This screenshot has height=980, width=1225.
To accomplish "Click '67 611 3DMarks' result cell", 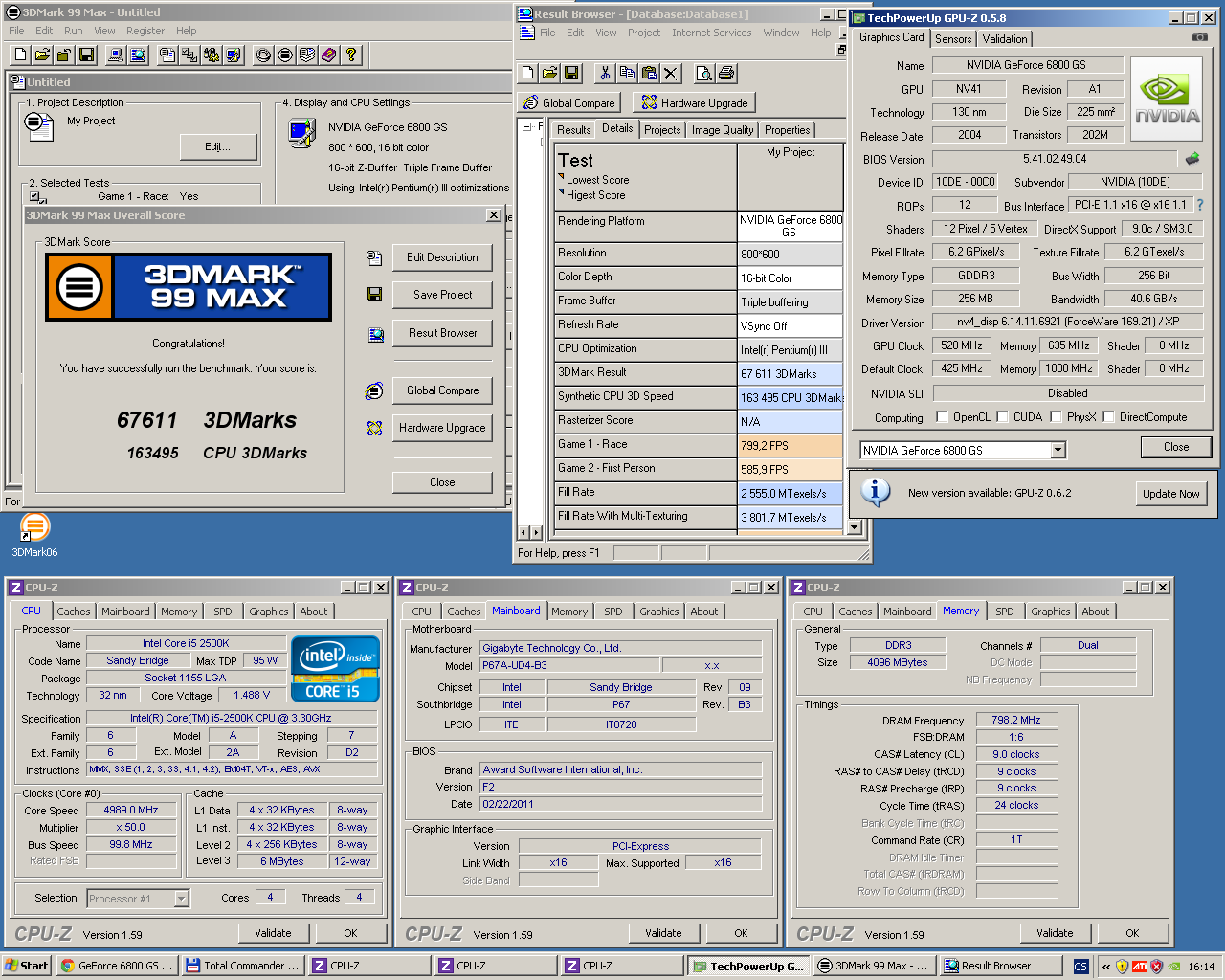I will click(791, 373).
